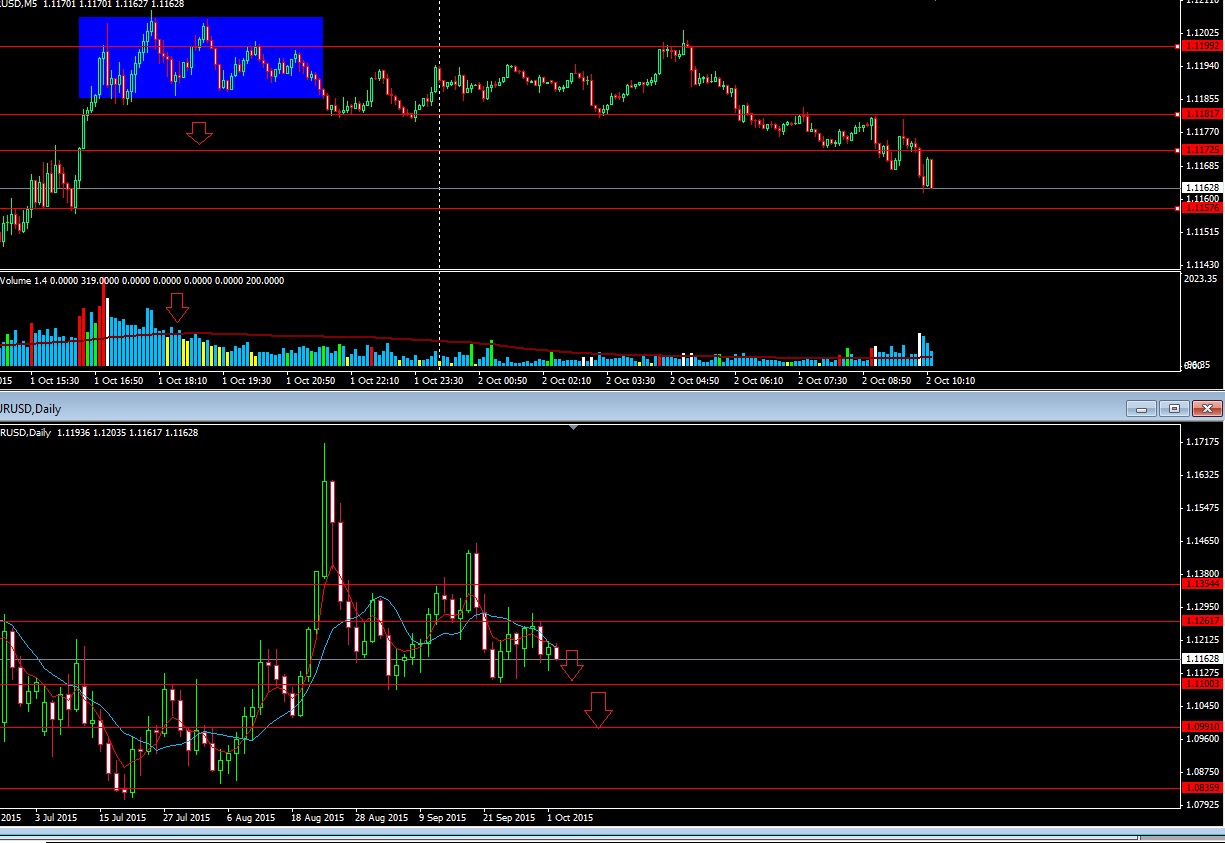This screenshot has width=1225, height=843.
Task: Click the 1 Oct 18:10 time label
Action: 183,381
